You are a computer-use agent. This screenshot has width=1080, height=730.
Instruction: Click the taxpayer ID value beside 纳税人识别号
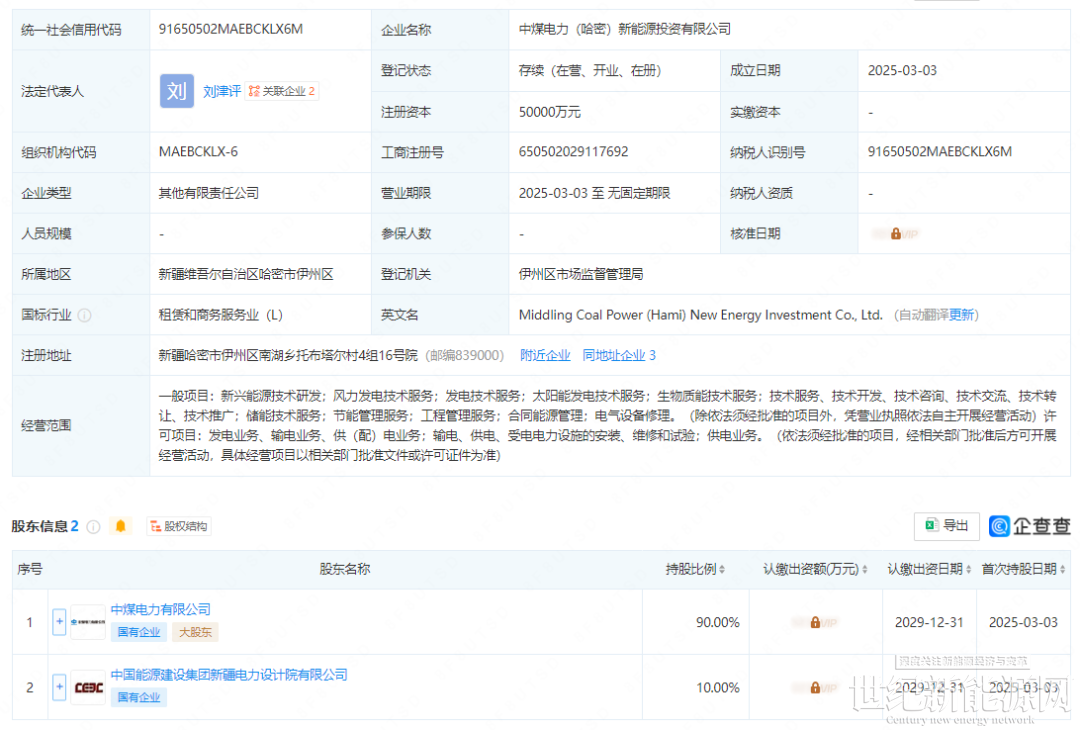[939, 152]
